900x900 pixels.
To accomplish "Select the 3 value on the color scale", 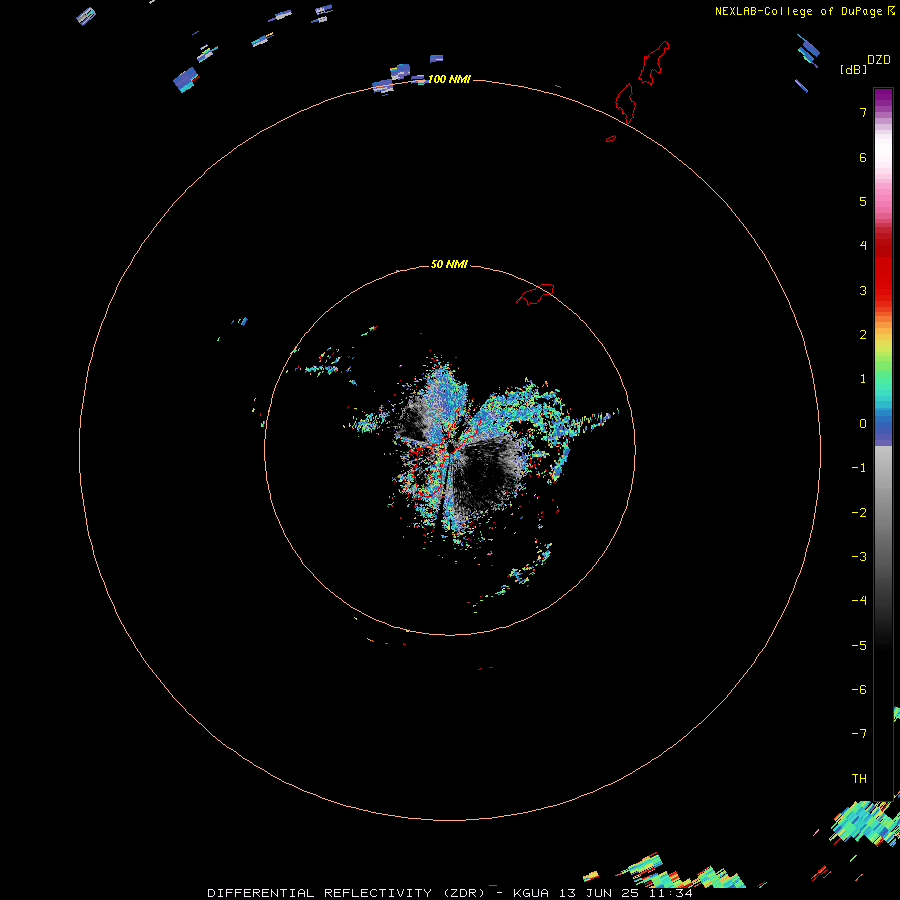I will (x=863, y=290).
